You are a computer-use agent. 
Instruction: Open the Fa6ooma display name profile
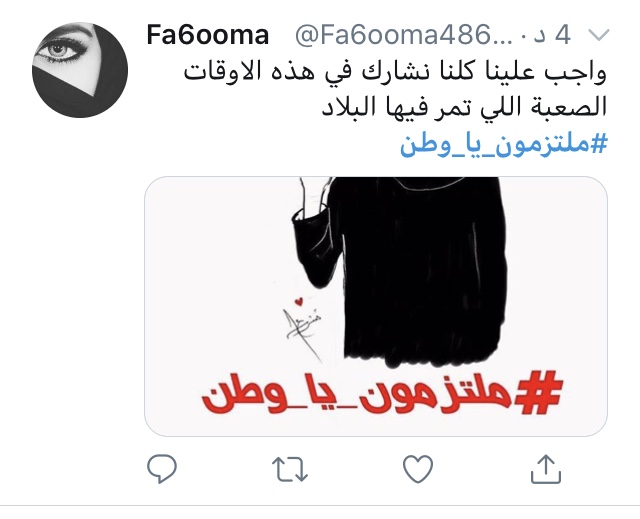pyautogui.click(x=207, y=35)
